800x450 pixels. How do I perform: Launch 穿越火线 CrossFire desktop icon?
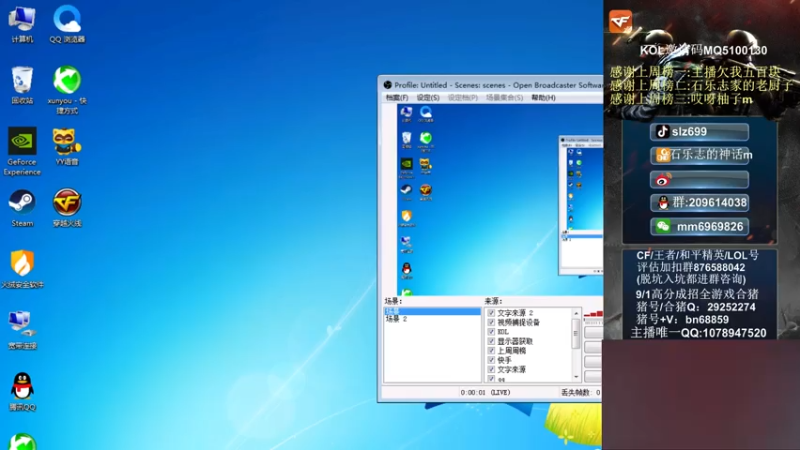click(x=67, y=208)
